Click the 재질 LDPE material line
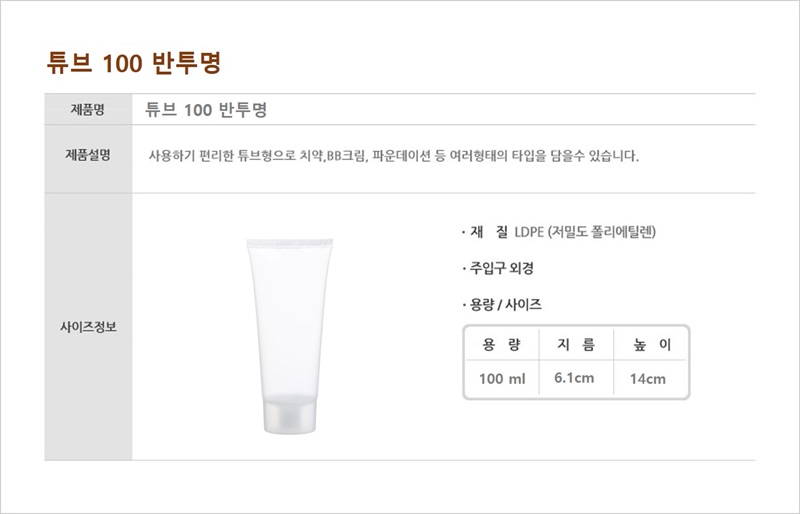 (x=559, y=233)
